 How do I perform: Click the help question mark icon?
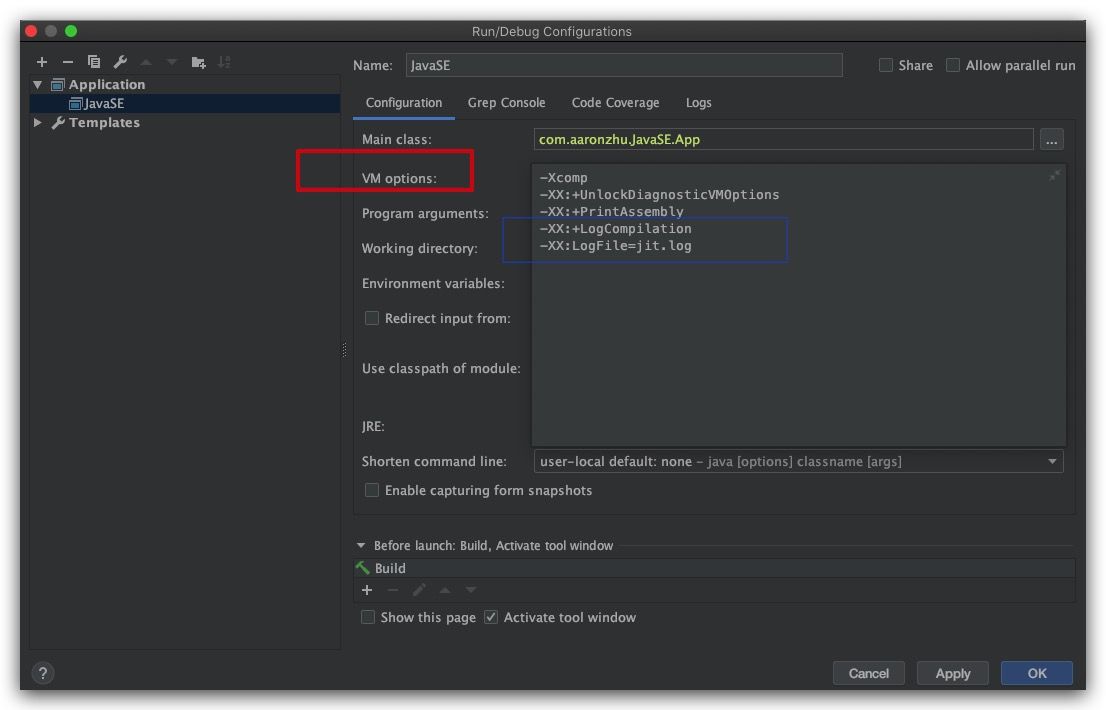point(43,673)
